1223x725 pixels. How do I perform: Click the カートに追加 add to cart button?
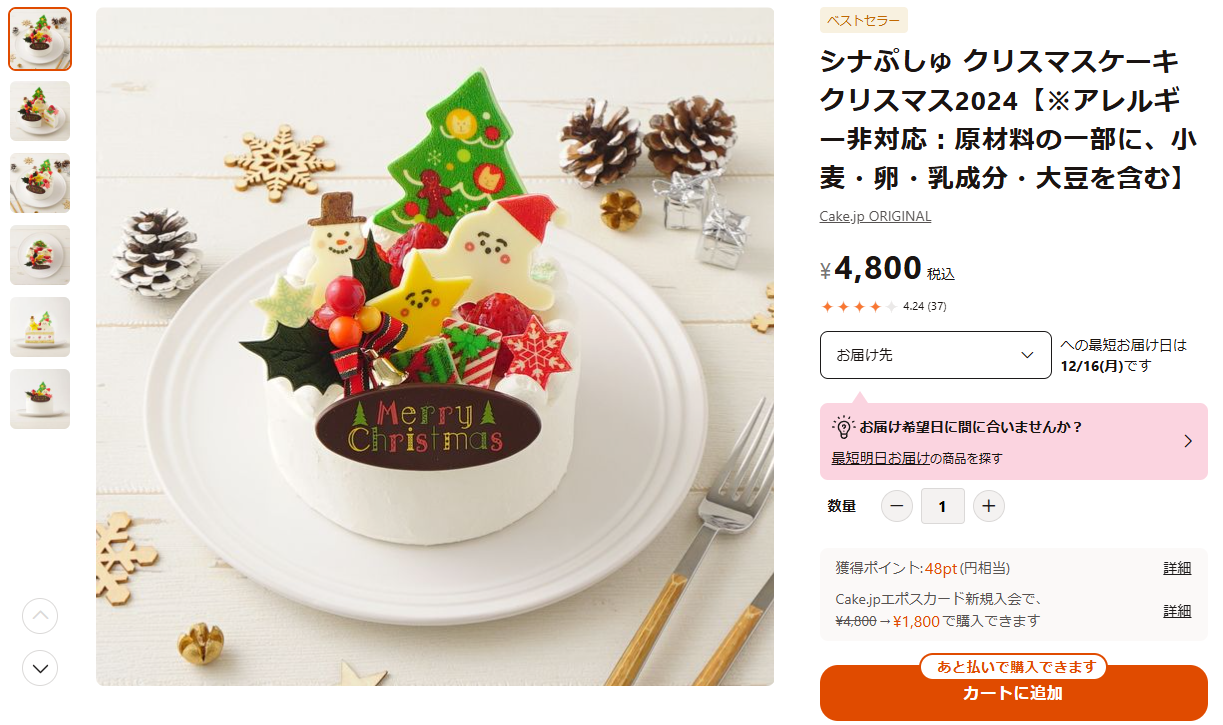[x=1013, y=693]
